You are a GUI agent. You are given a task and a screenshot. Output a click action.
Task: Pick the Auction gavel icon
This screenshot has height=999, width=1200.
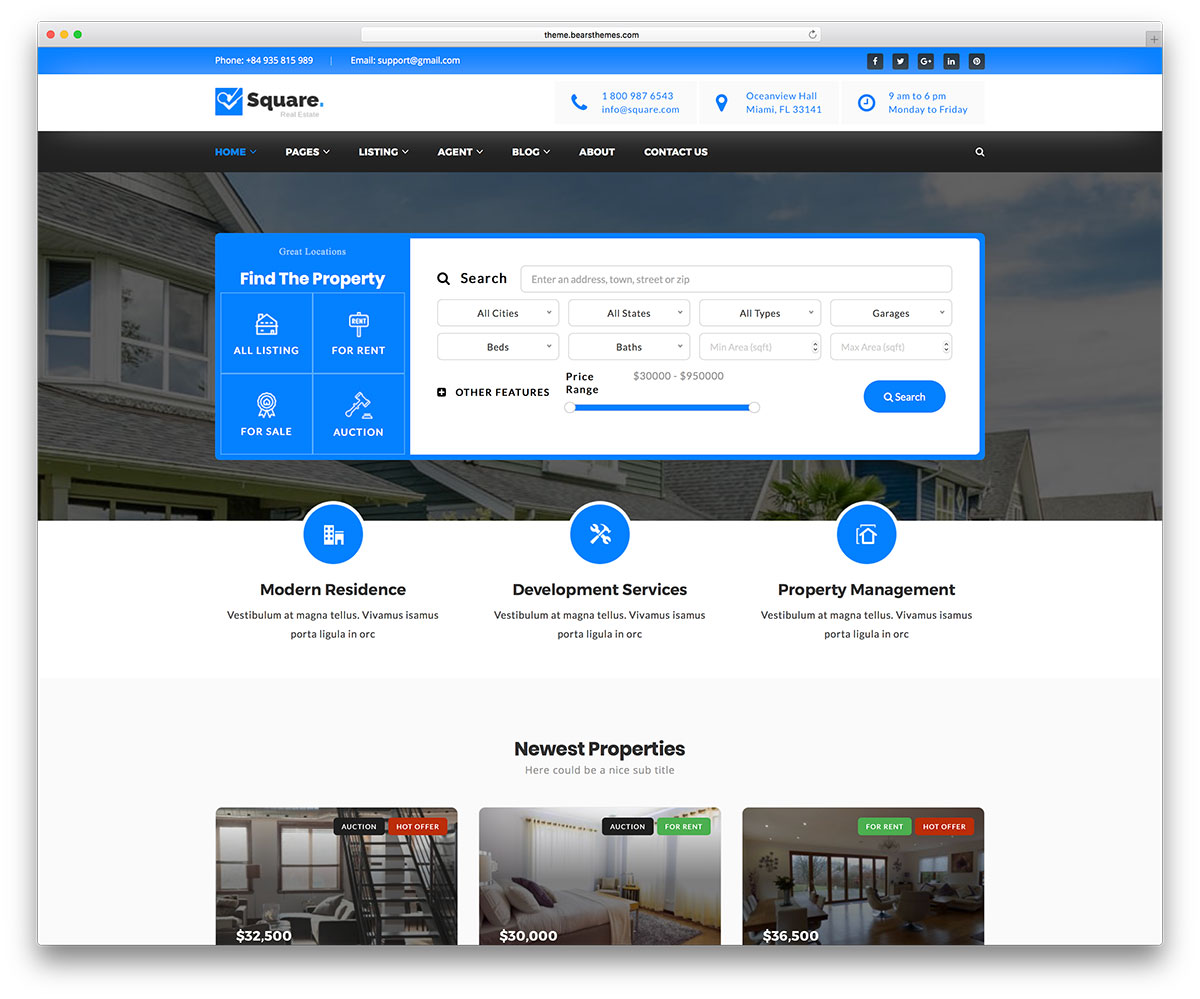point(358,405)
